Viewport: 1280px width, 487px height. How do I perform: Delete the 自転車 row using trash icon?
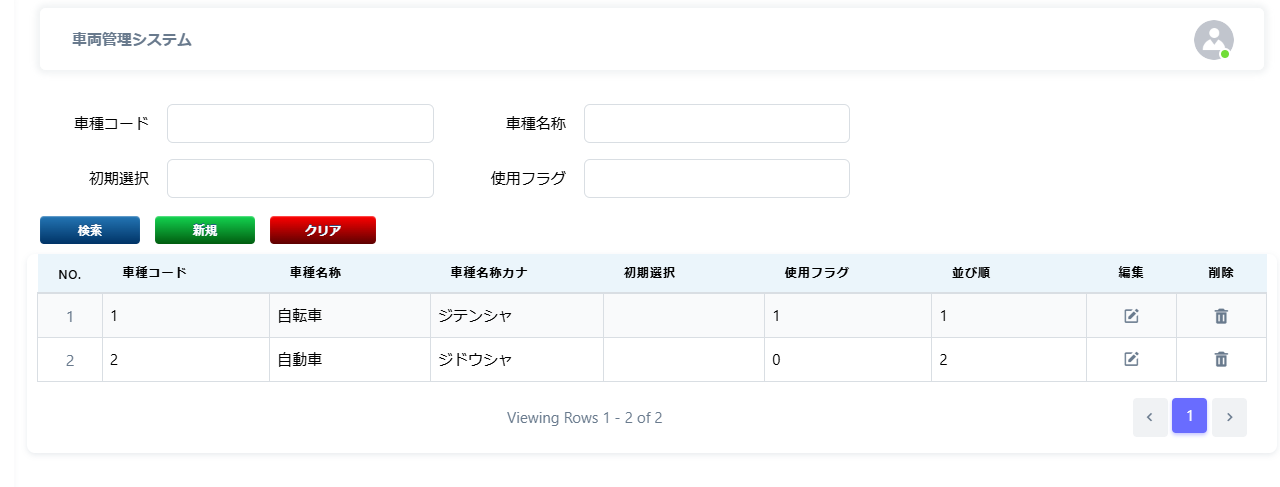(1221, 316)
